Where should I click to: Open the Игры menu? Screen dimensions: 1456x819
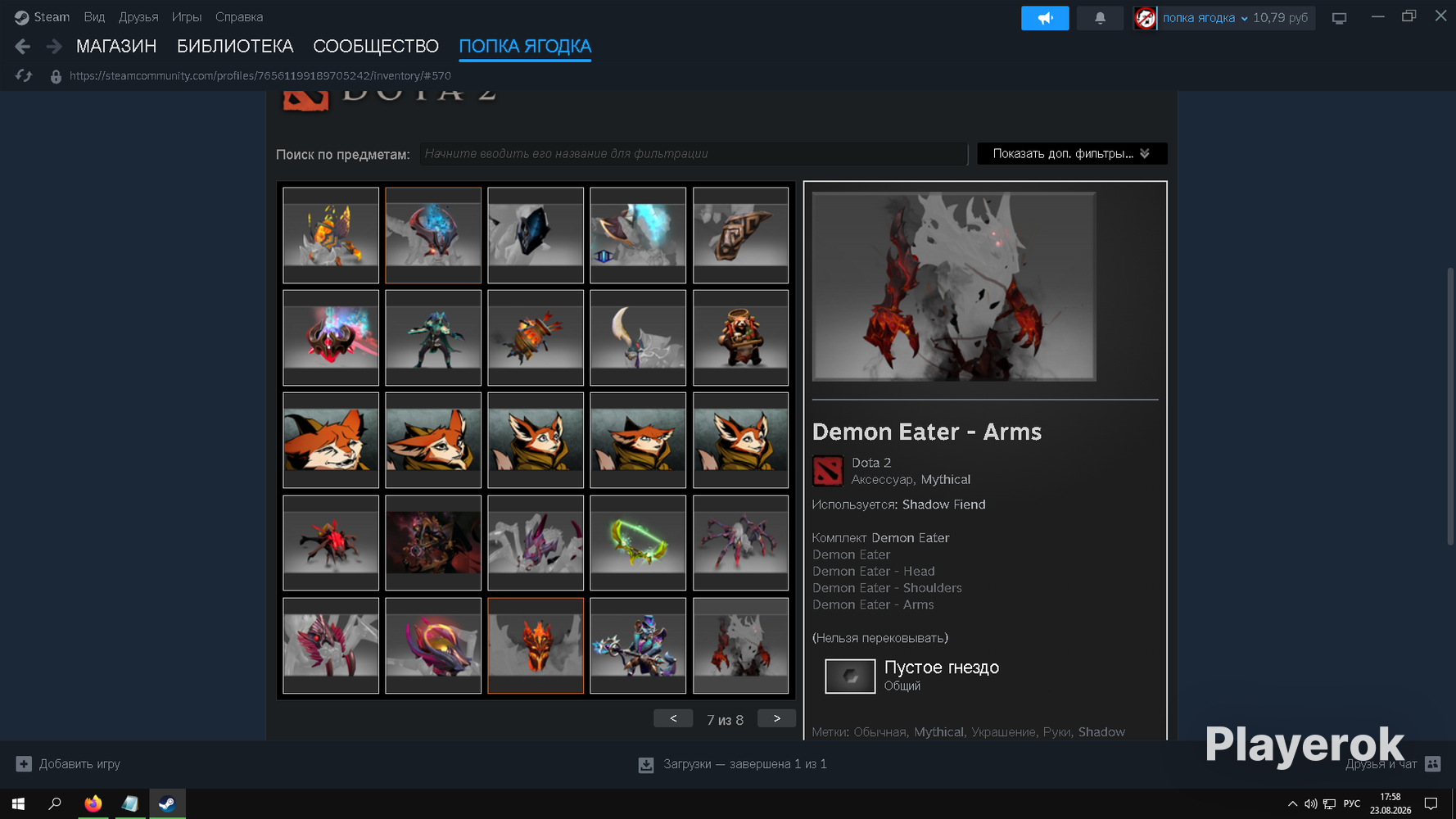click(187, 17)
